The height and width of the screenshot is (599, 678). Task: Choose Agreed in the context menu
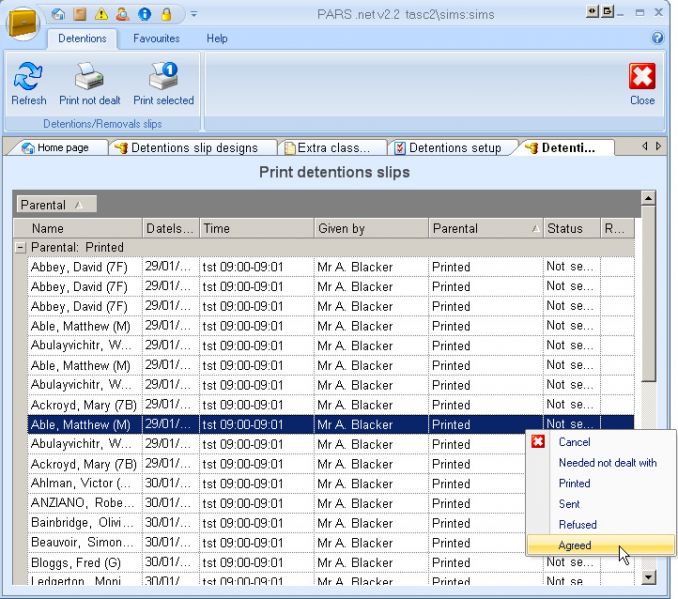tap(601, 545)
